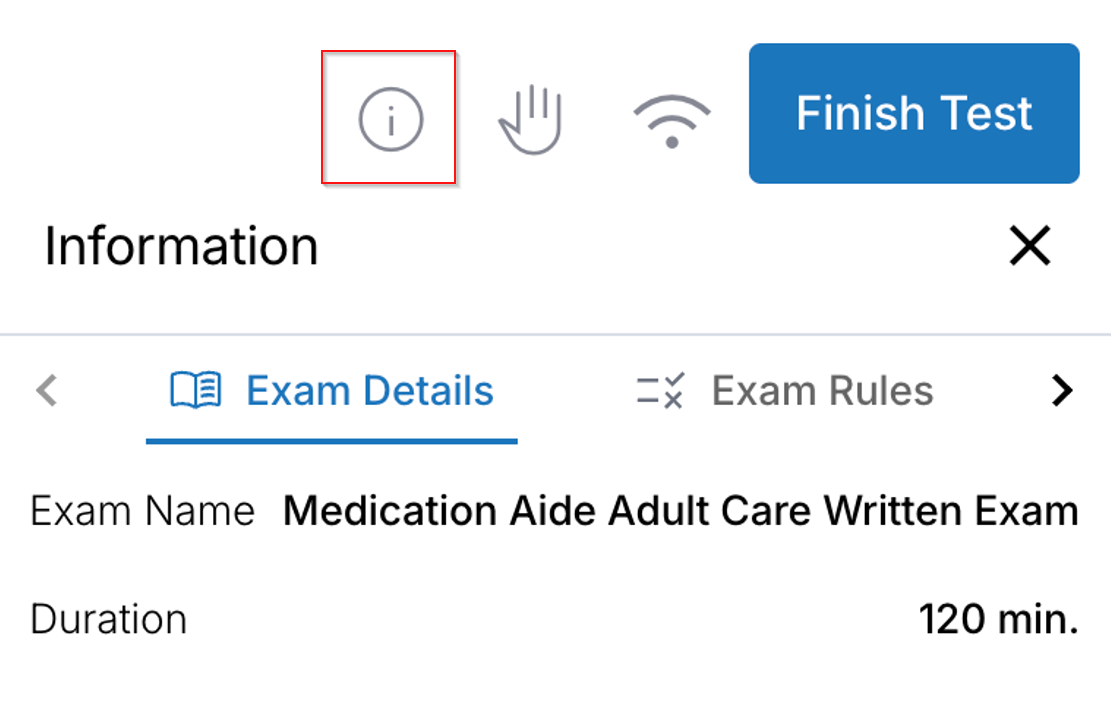Click the checklist icon beside Exam Rules

(x=659, y=391)
